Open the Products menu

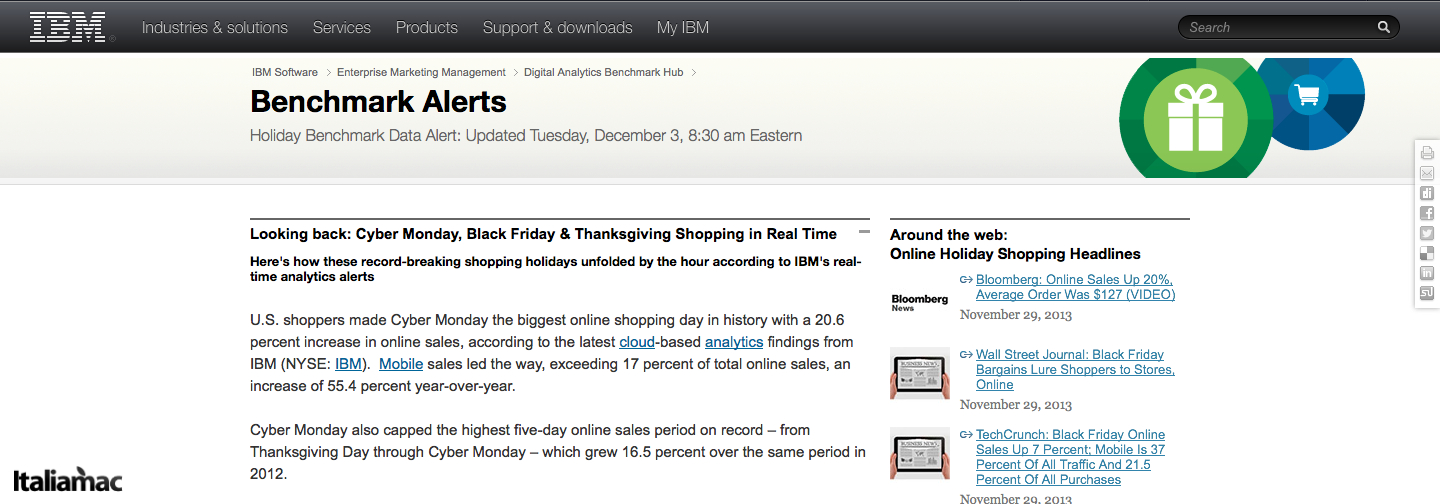tap(427, 28)
